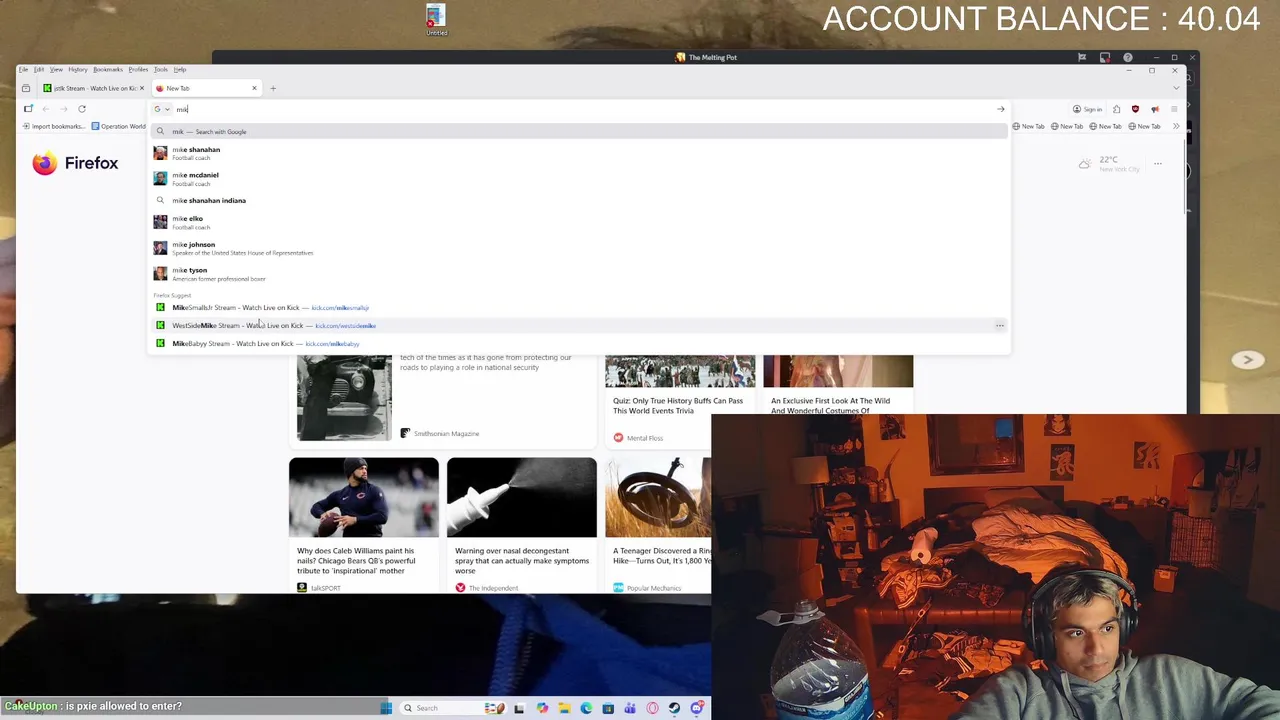Viewport: 1280px width, 720px height.
Task: Open options dots on WestSideMike suggestion row
Action: [999, 326]
